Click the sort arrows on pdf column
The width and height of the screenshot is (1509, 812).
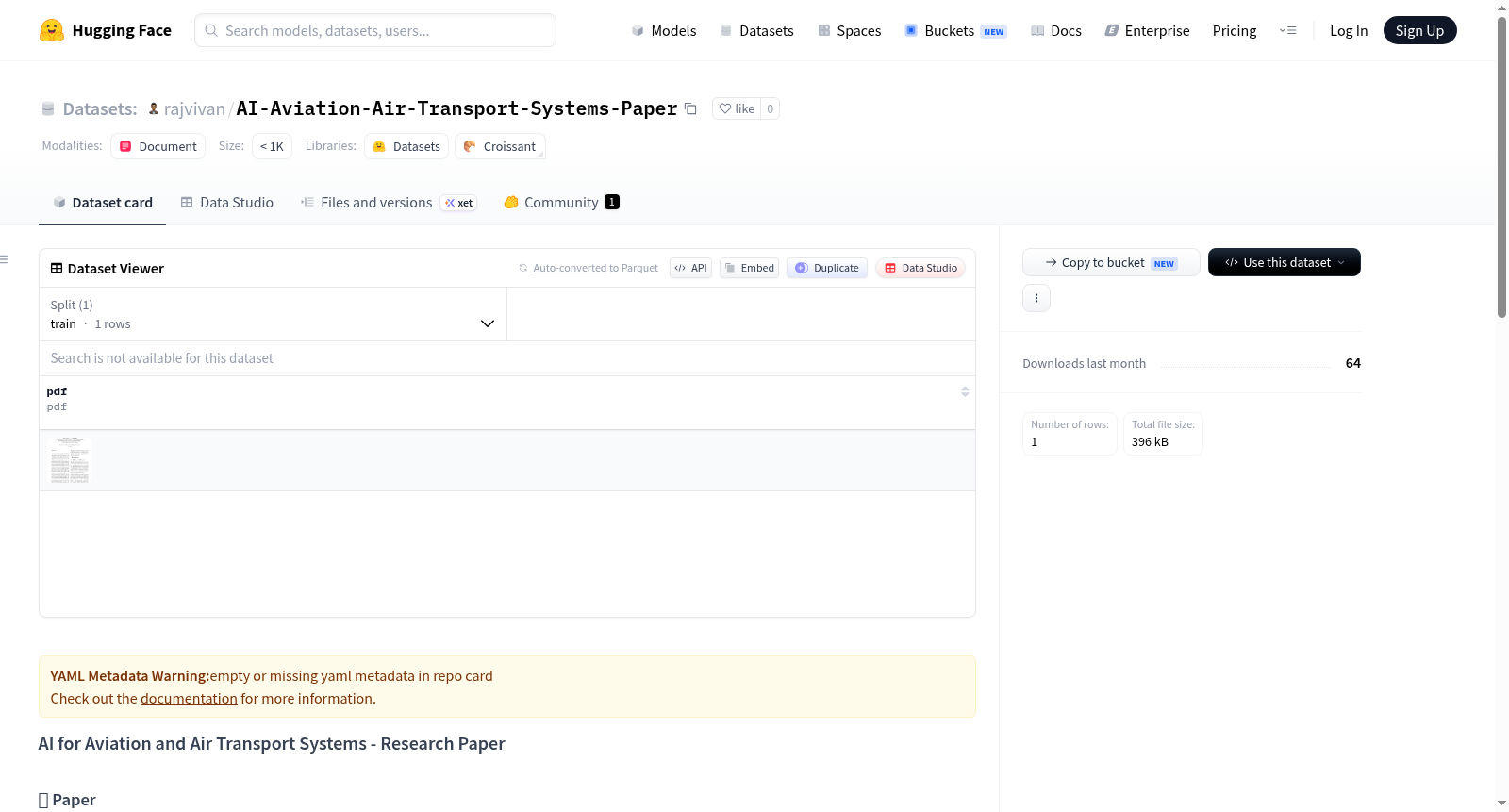point(965,391)
